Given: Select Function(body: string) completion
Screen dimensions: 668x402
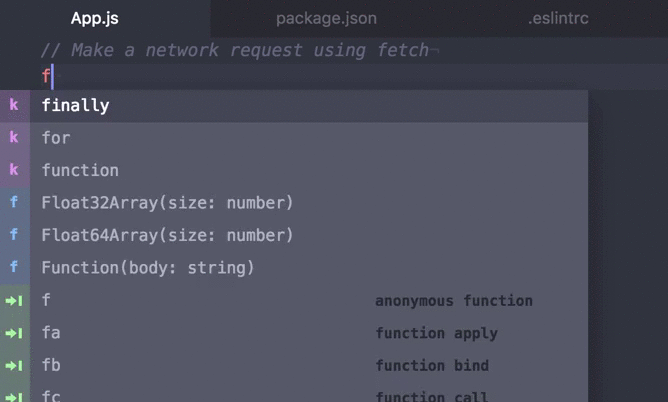Looking at the screenshot, I should (148, 268).
